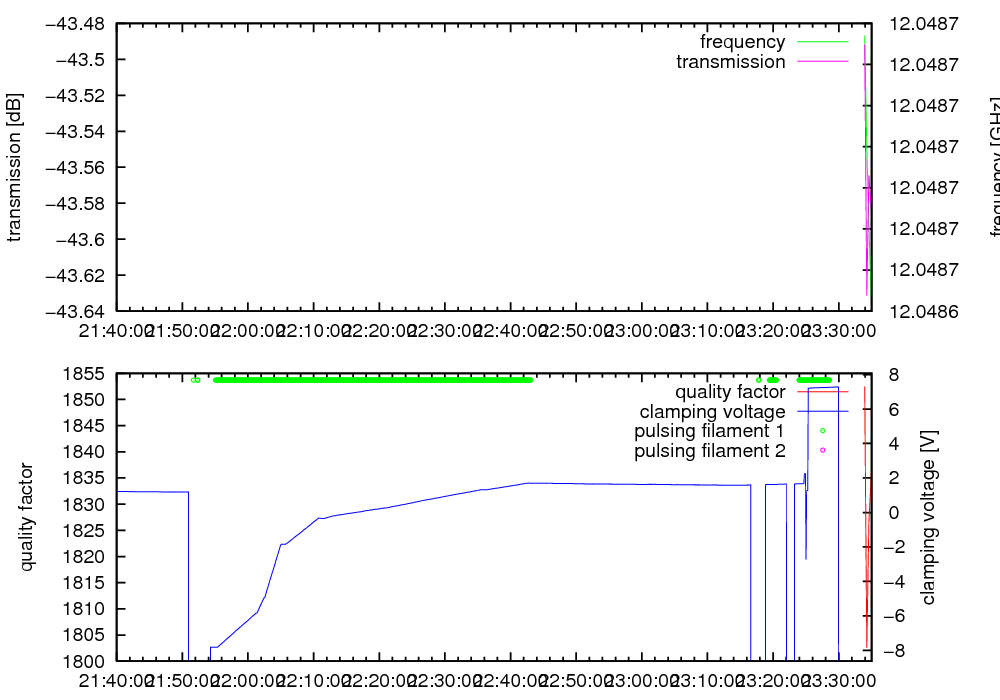Click the 'transmission [dB]' vertical axis title
The width and height of the screenshot is (1000, 700).
pyautogui.click(x=14, y=167)
